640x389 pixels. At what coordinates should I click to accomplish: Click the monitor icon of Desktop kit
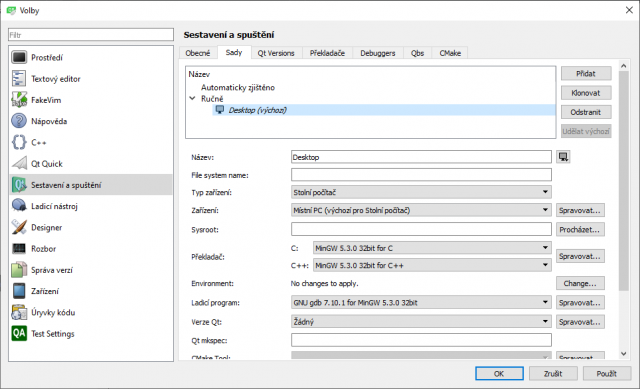pyautogui.click(x=220, y=109)
